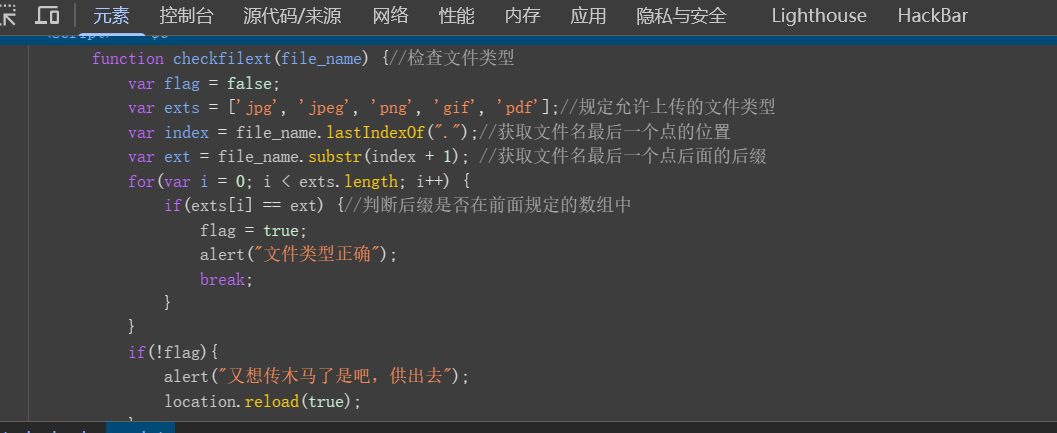Go to the 源代码/来源 tab
This screenshot has width=1057, height=433.
coord(293,16)
